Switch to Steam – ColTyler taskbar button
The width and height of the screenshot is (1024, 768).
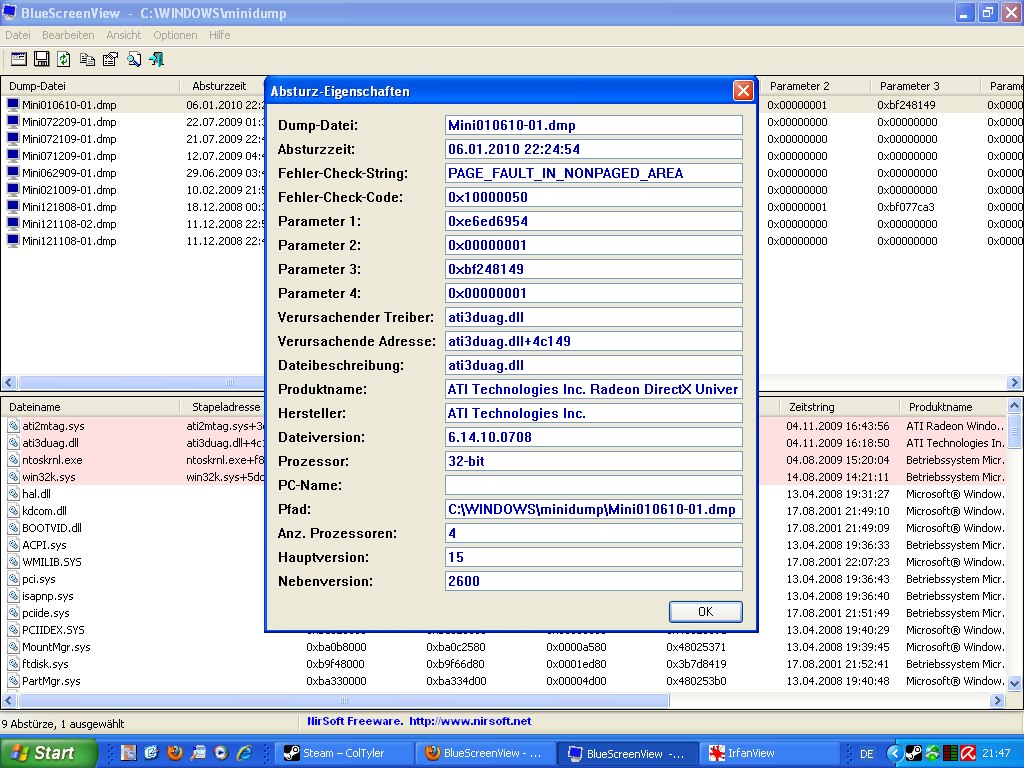(x=344, y=753)
